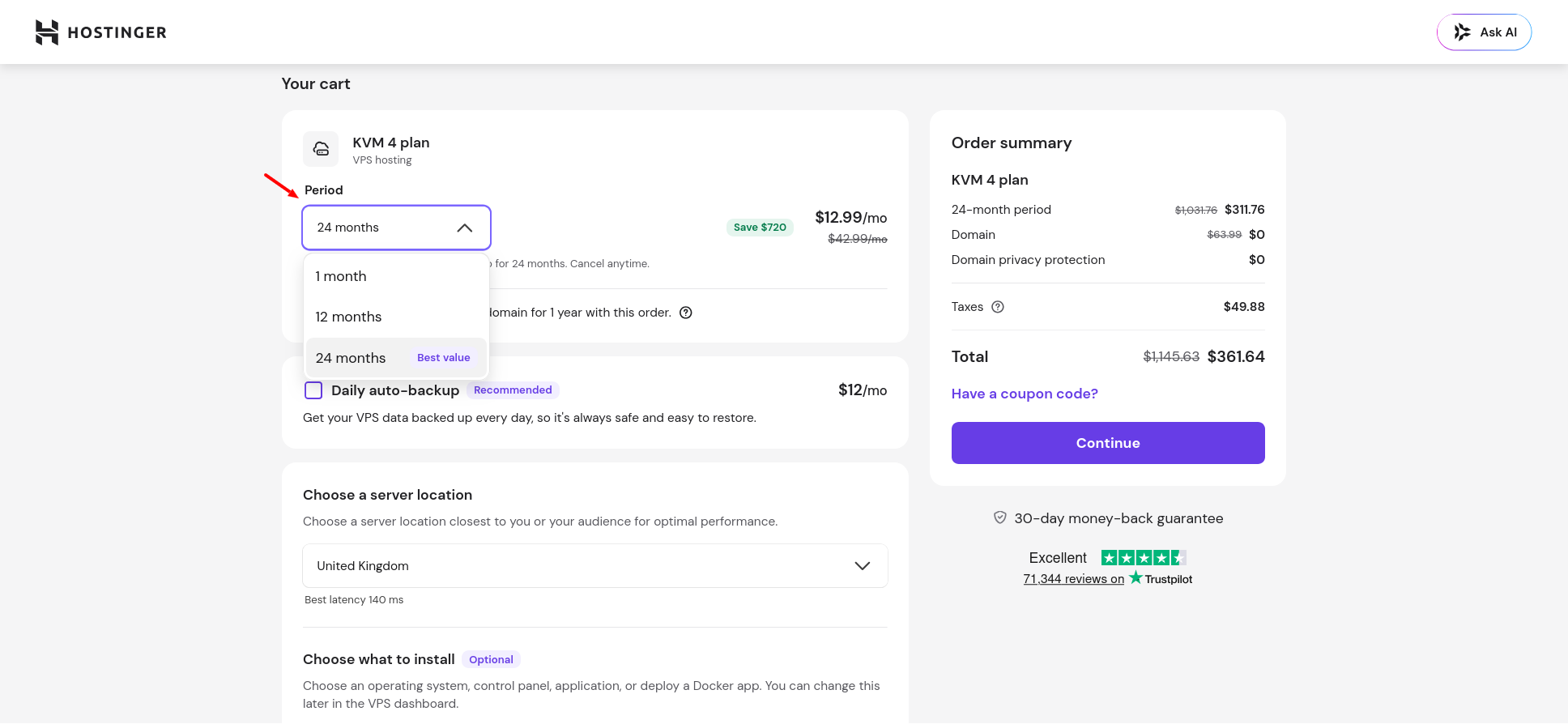Click the Recommended badge next to auto-backup
Screen dimensions: 1568x724
(x=513, y=390)
